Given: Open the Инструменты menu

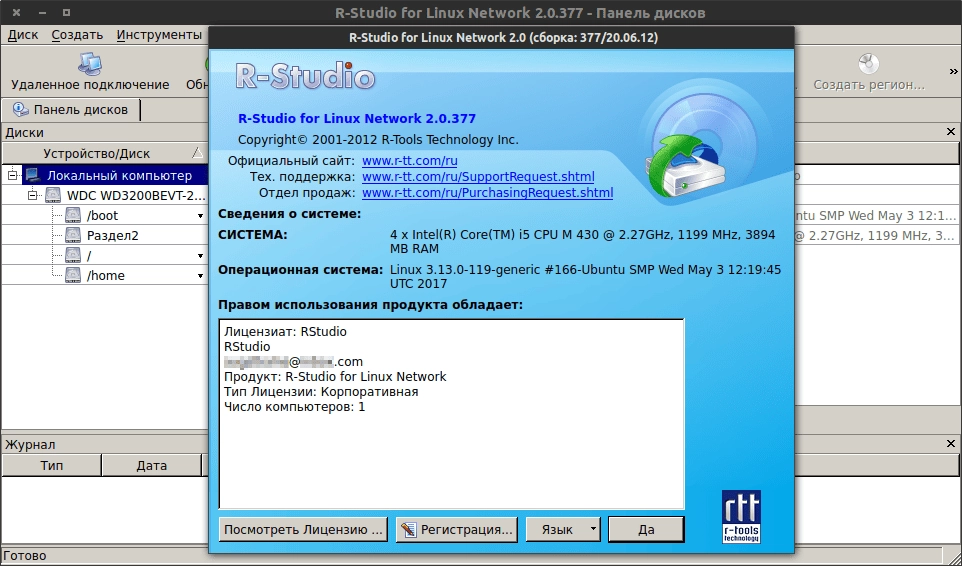Looking at the screenshot, I should click(160, 35).
